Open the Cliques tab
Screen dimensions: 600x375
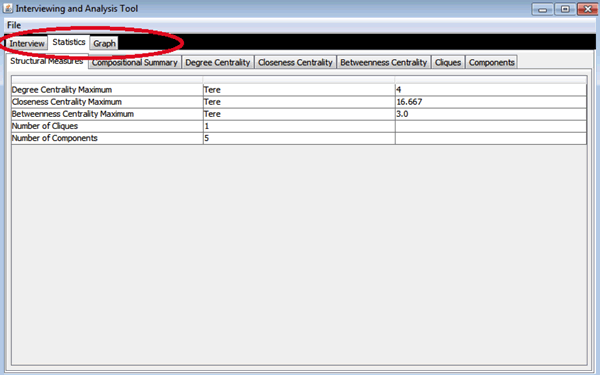pos(448,62)
